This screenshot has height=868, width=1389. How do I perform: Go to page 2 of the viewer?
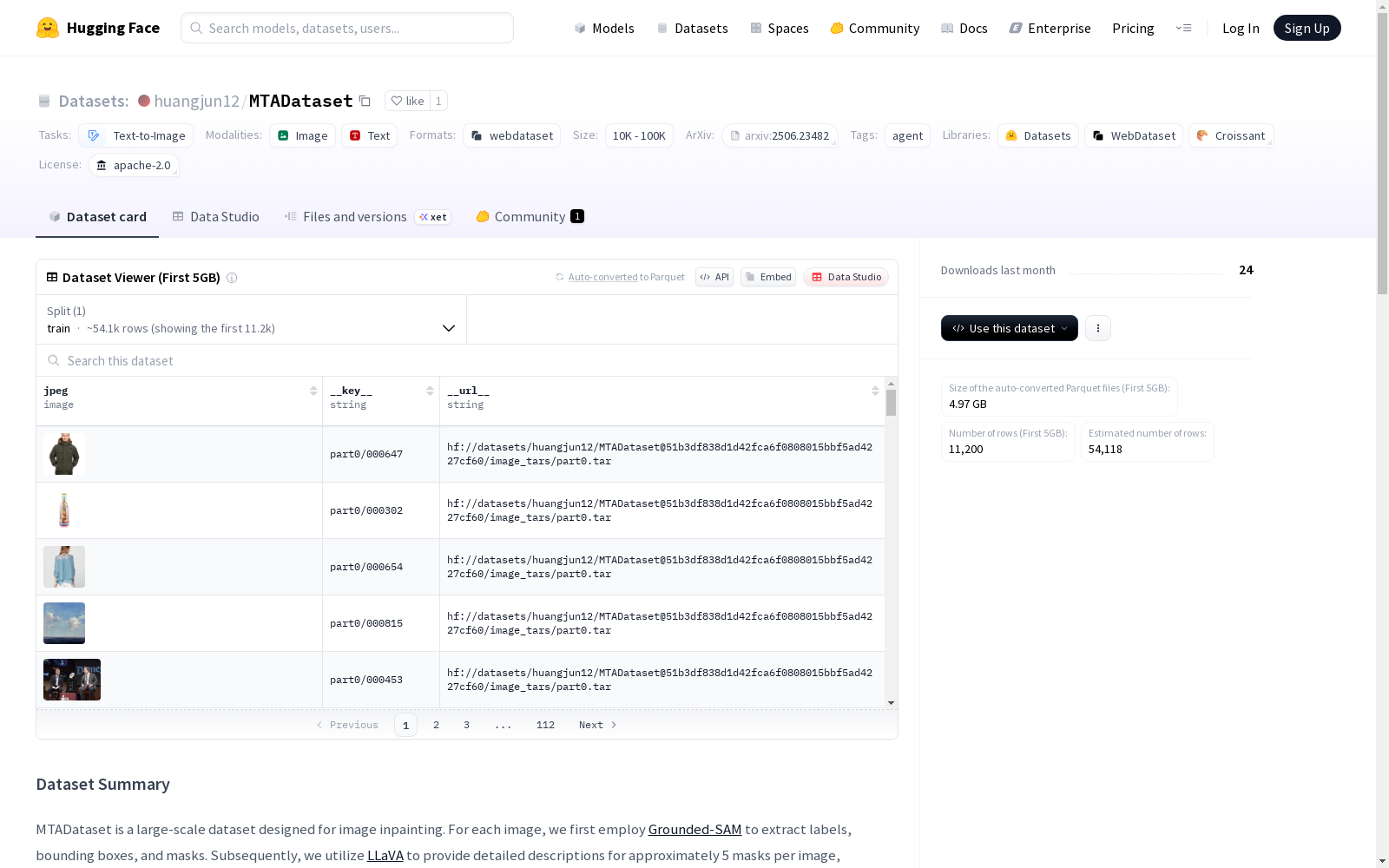(436, 725)
